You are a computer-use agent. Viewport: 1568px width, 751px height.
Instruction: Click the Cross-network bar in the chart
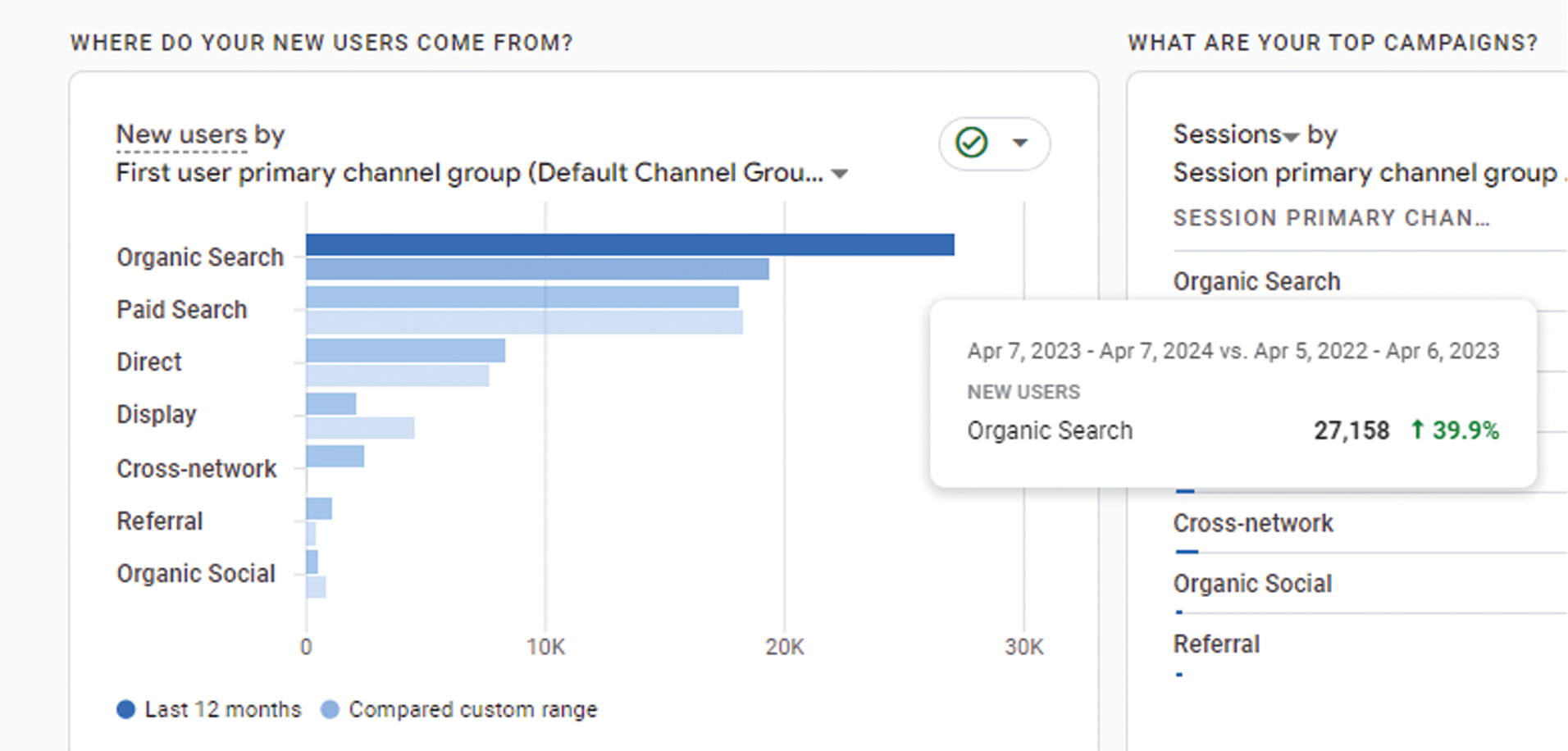tap(335, 456)
